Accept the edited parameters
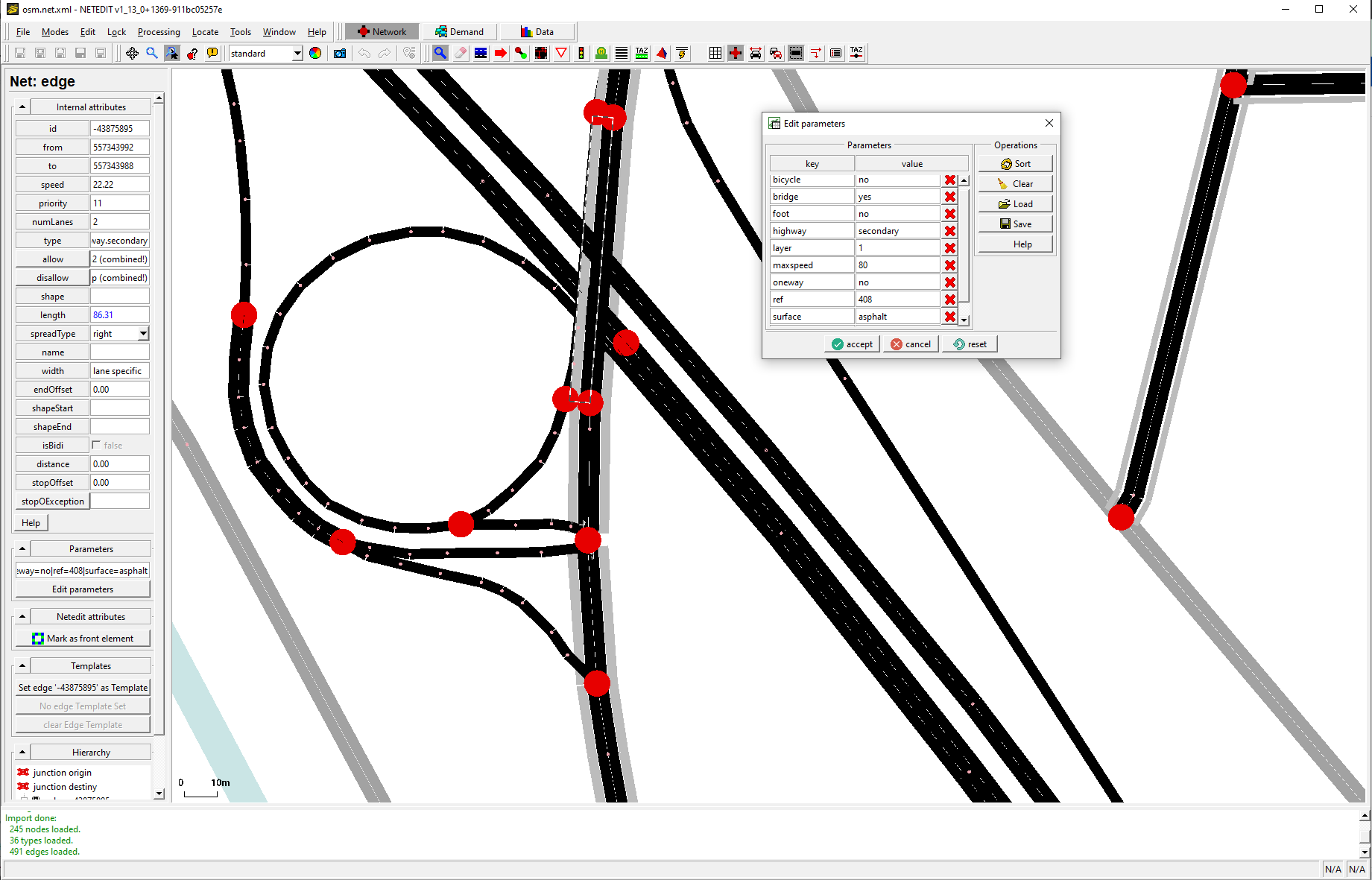The width and height of the screenshot is (1372, 880). [852, 344]
